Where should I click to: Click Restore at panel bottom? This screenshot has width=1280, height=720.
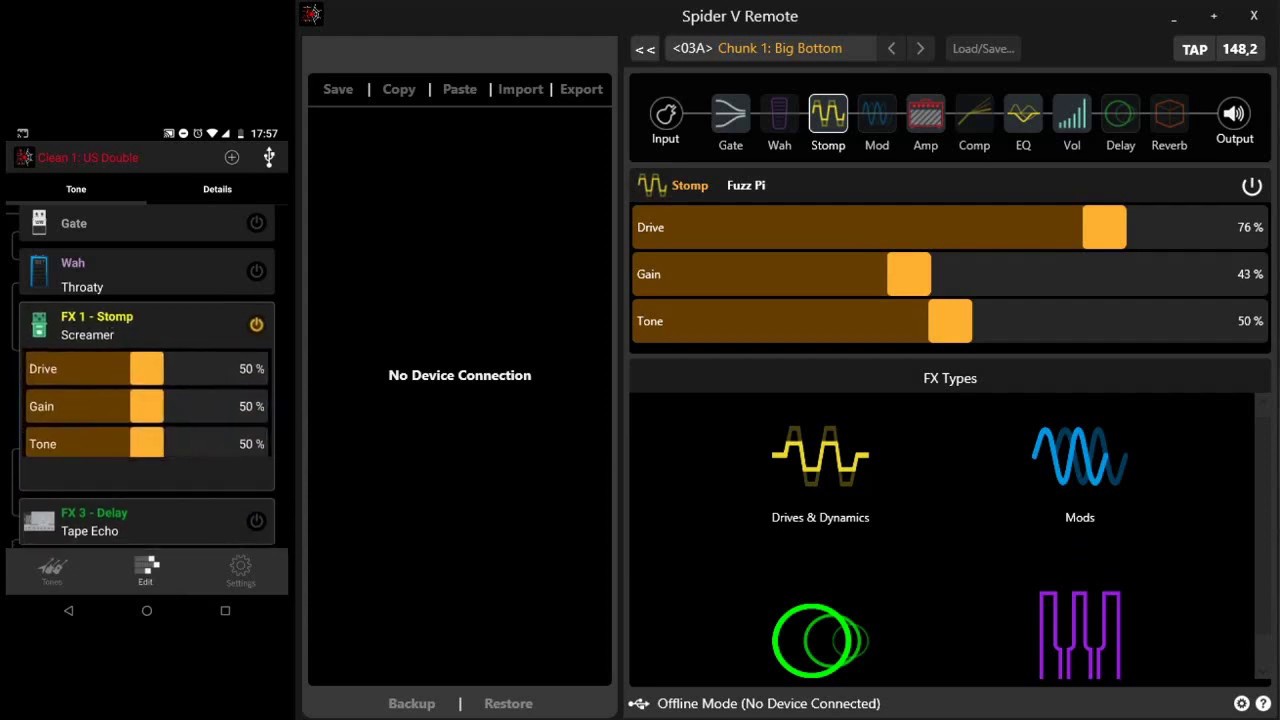(508, 703)
